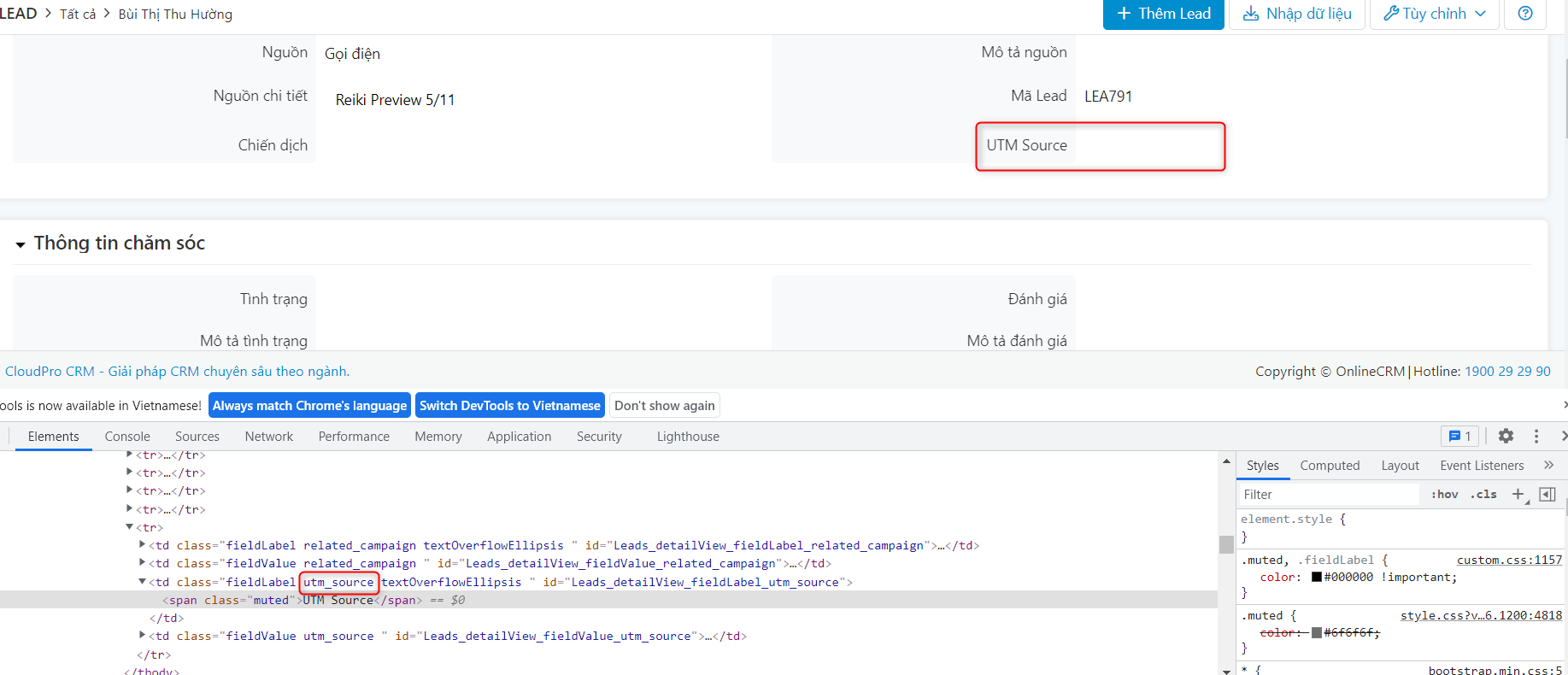Open the issues counter badge in DevTools
Screen dimensions: 1568x675
pyautogui.click(x=1460, y=436)
